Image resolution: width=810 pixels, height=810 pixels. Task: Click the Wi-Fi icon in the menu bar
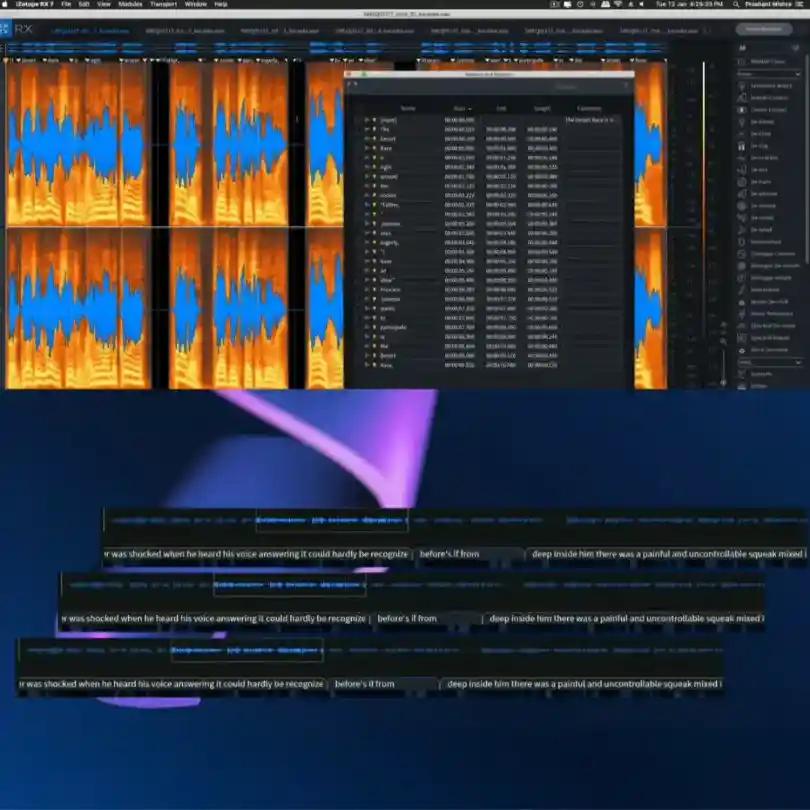618,6
